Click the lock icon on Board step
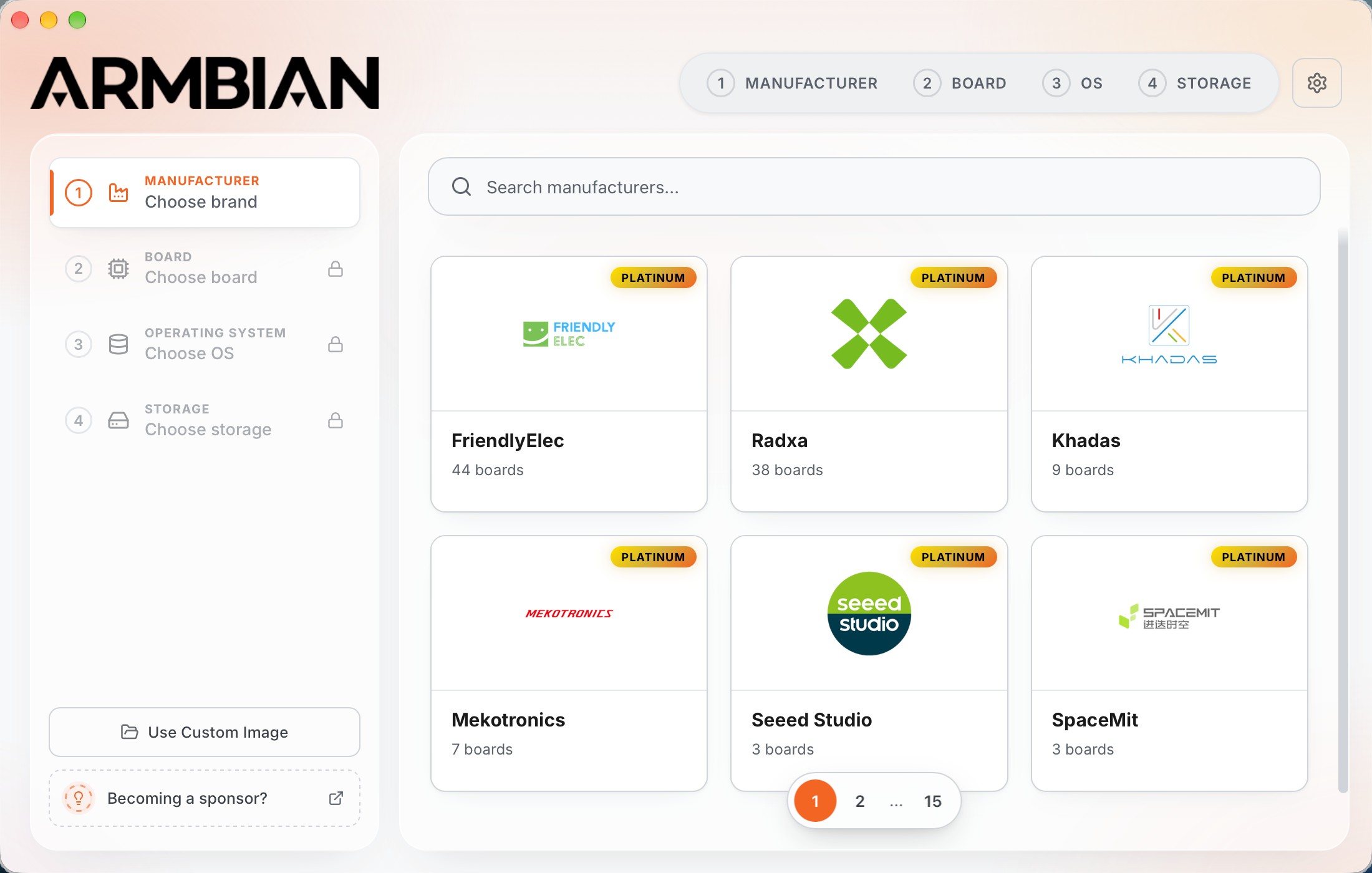Viewport: 1372px width, 873px height. [336, 269]
